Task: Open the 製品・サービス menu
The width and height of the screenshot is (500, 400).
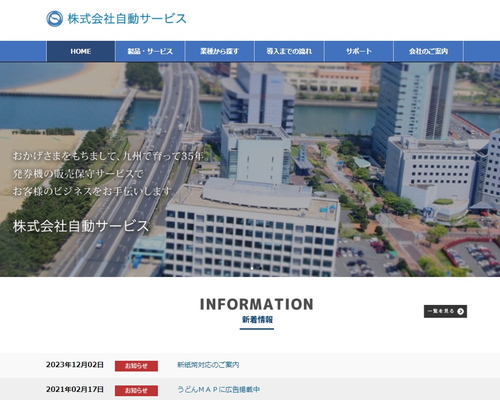Action: coord(150,51)
